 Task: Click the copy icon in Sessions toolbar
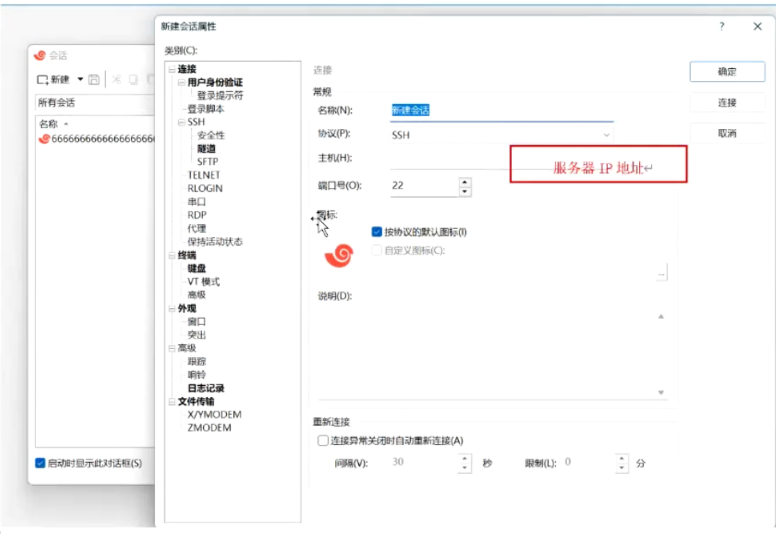click(133, 79)
